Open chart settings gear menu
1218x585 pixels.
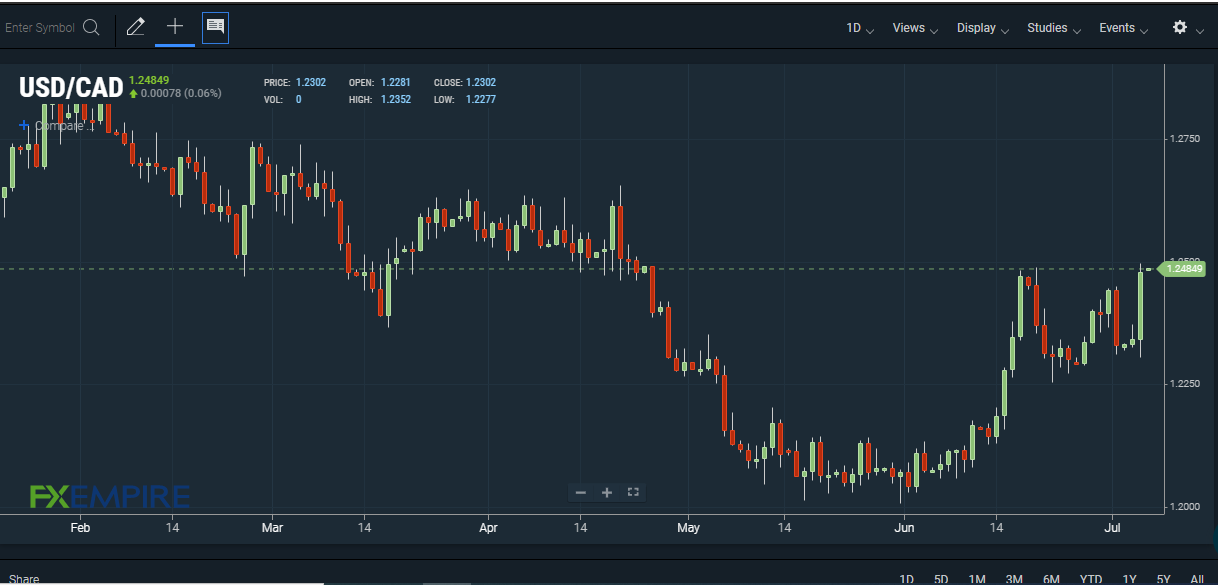(x=1180, y=28)
